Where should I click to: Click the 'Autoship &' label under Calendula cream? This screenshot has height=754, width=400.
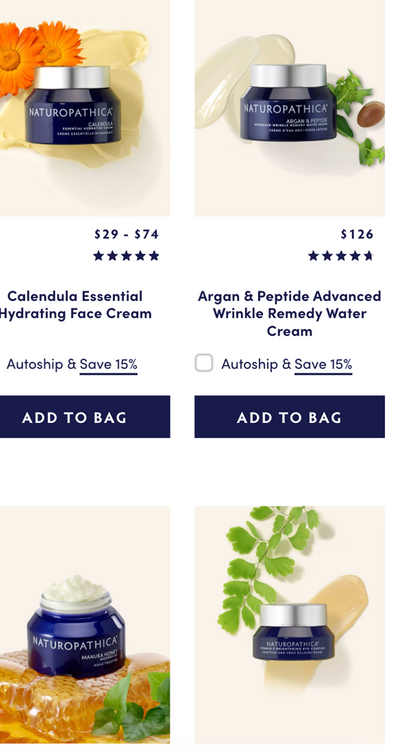pyautogui.click(x=41, y=364)
